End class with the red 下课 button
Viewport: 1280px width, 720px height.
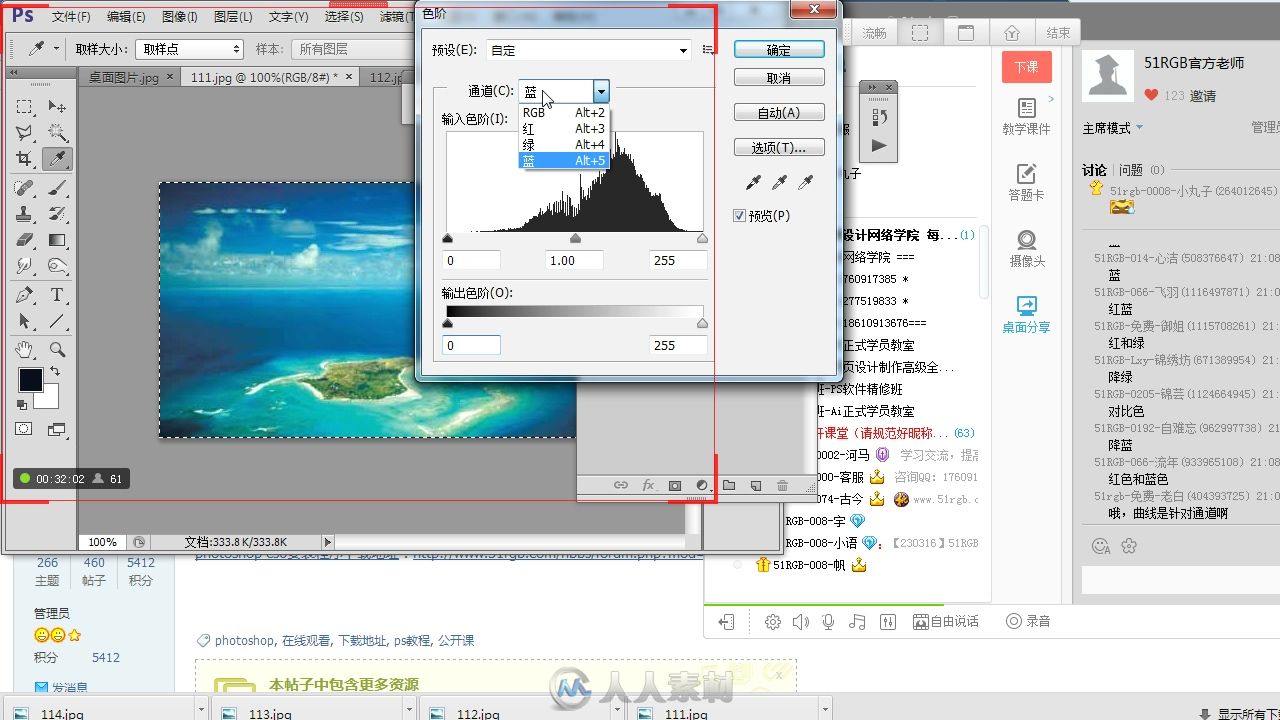coord(1026,66)
